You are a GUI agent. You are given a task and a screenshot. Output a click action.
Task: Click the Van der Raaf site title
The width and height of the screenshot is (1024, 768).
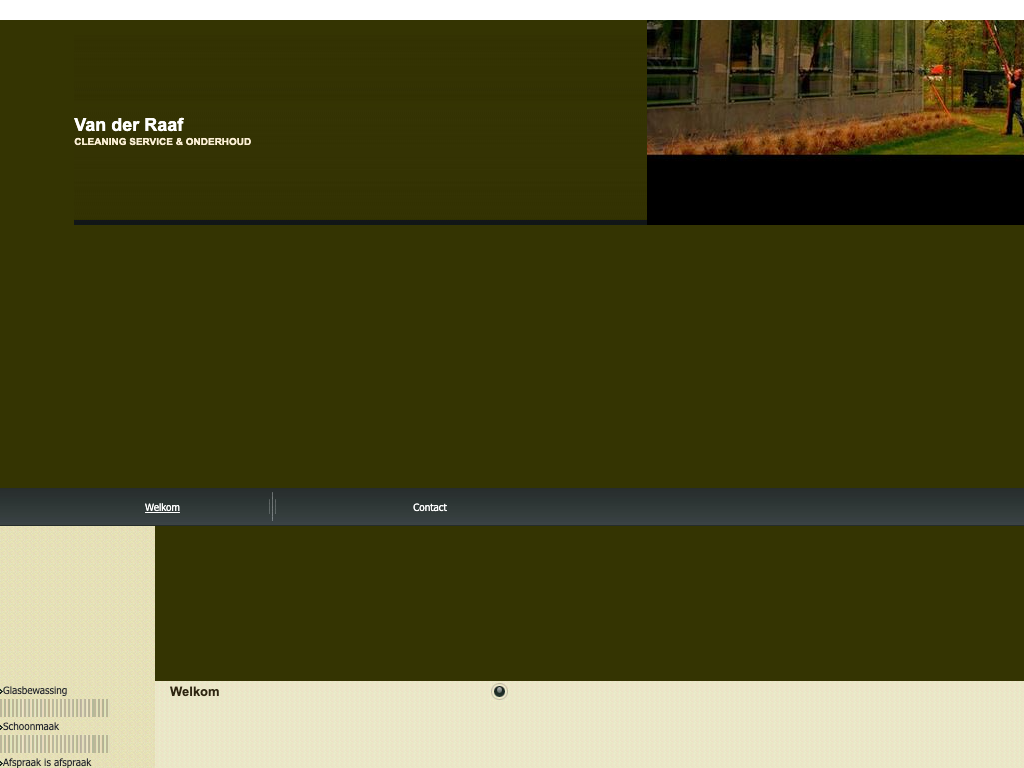[x=129, y=125]
